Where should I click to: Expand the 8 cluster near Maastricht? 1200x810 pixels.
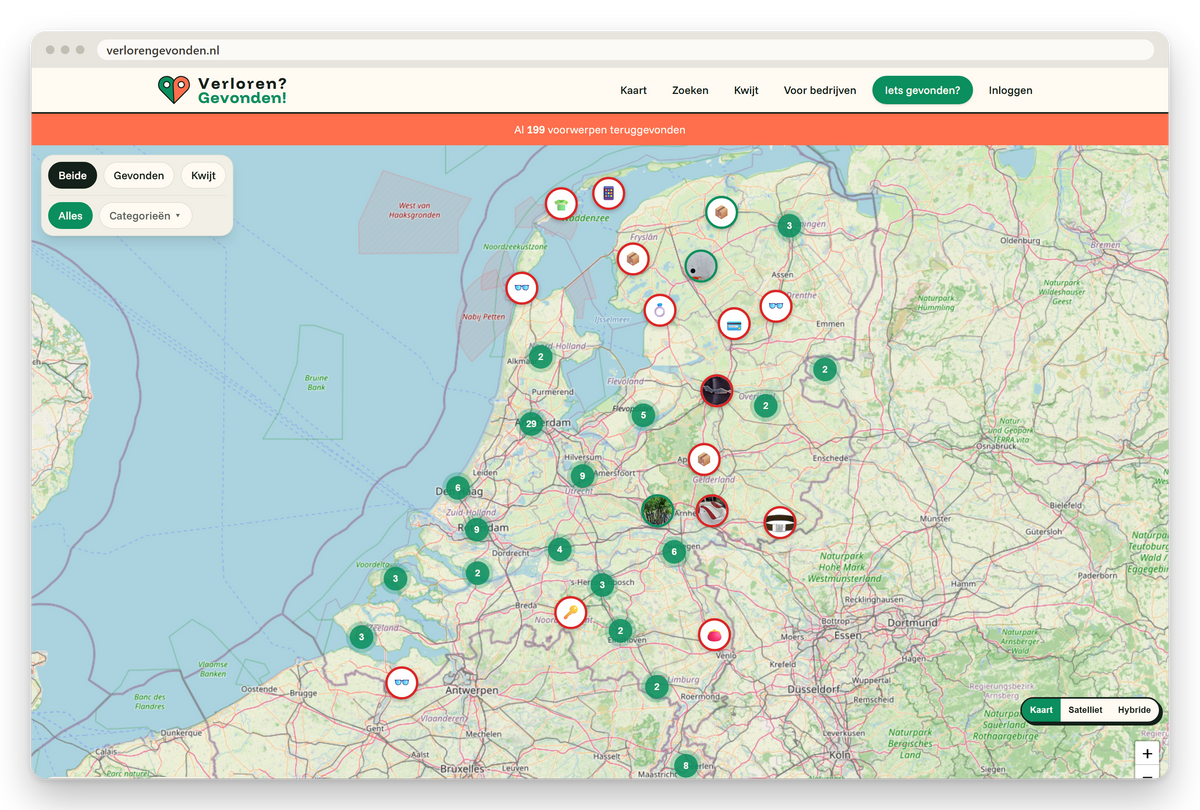[x=685, y=766]
